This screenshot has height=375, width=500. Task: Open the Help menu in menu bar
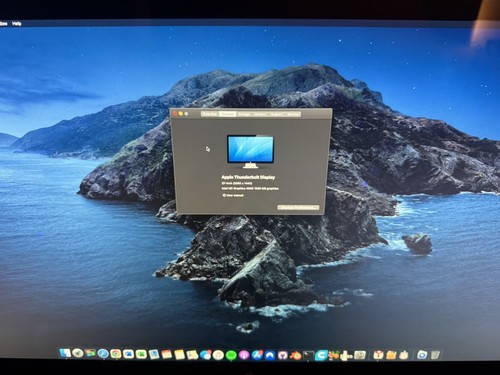click(x=17, y=24)
